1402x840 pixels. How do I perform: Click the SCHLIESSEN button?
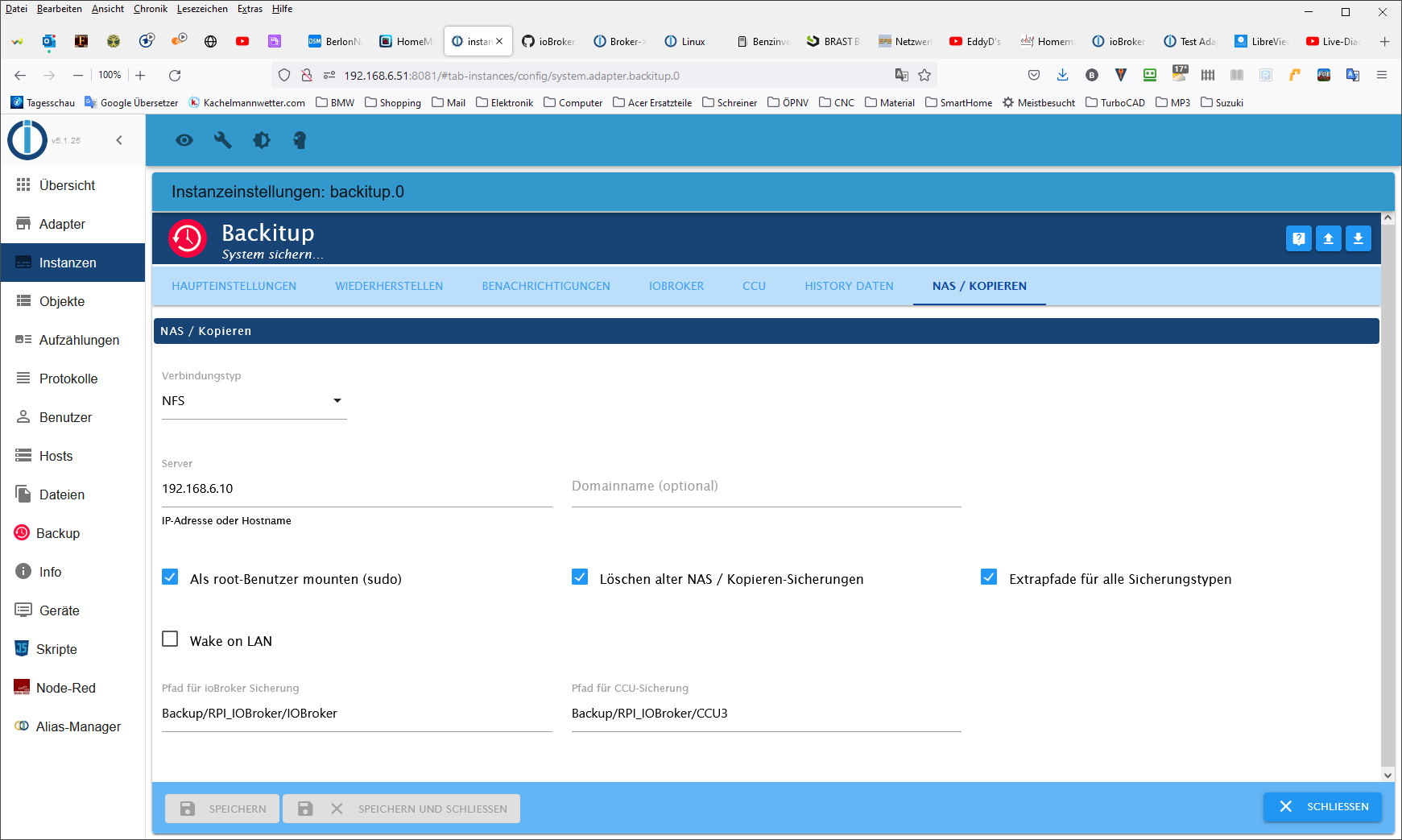1322,806
